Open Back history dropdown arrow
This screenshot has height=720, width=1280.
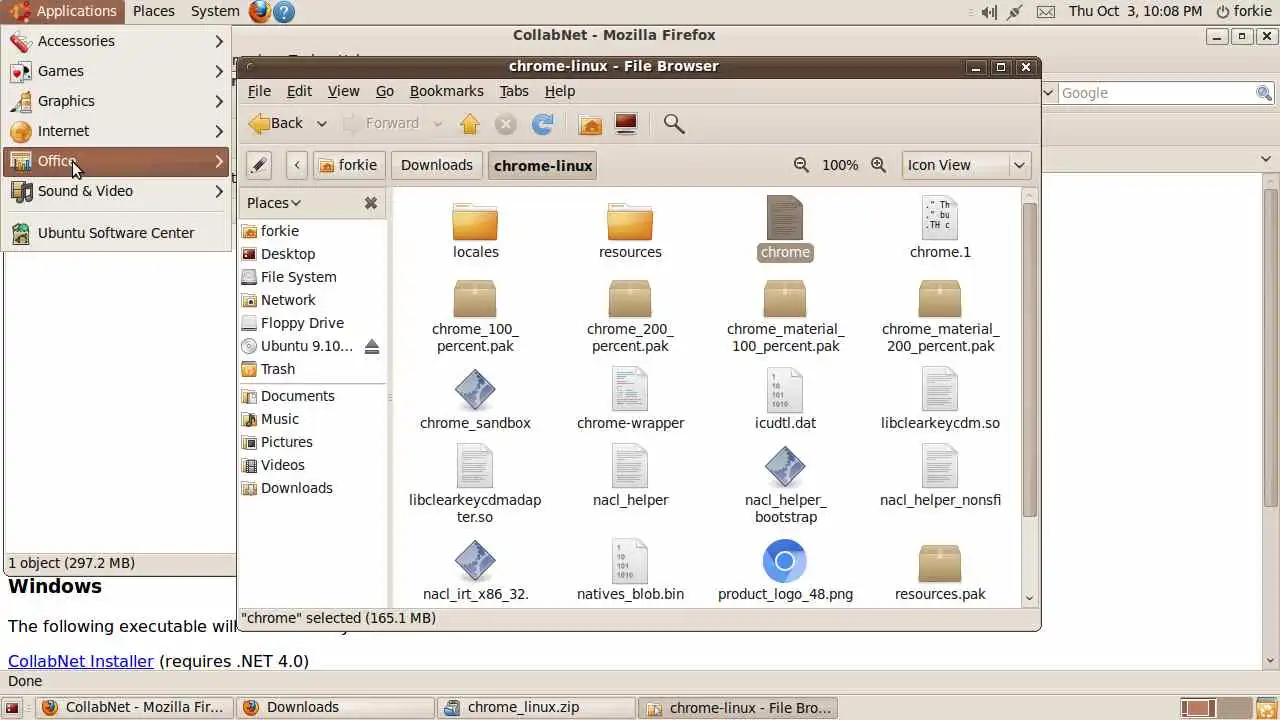(x=322, y=124)
